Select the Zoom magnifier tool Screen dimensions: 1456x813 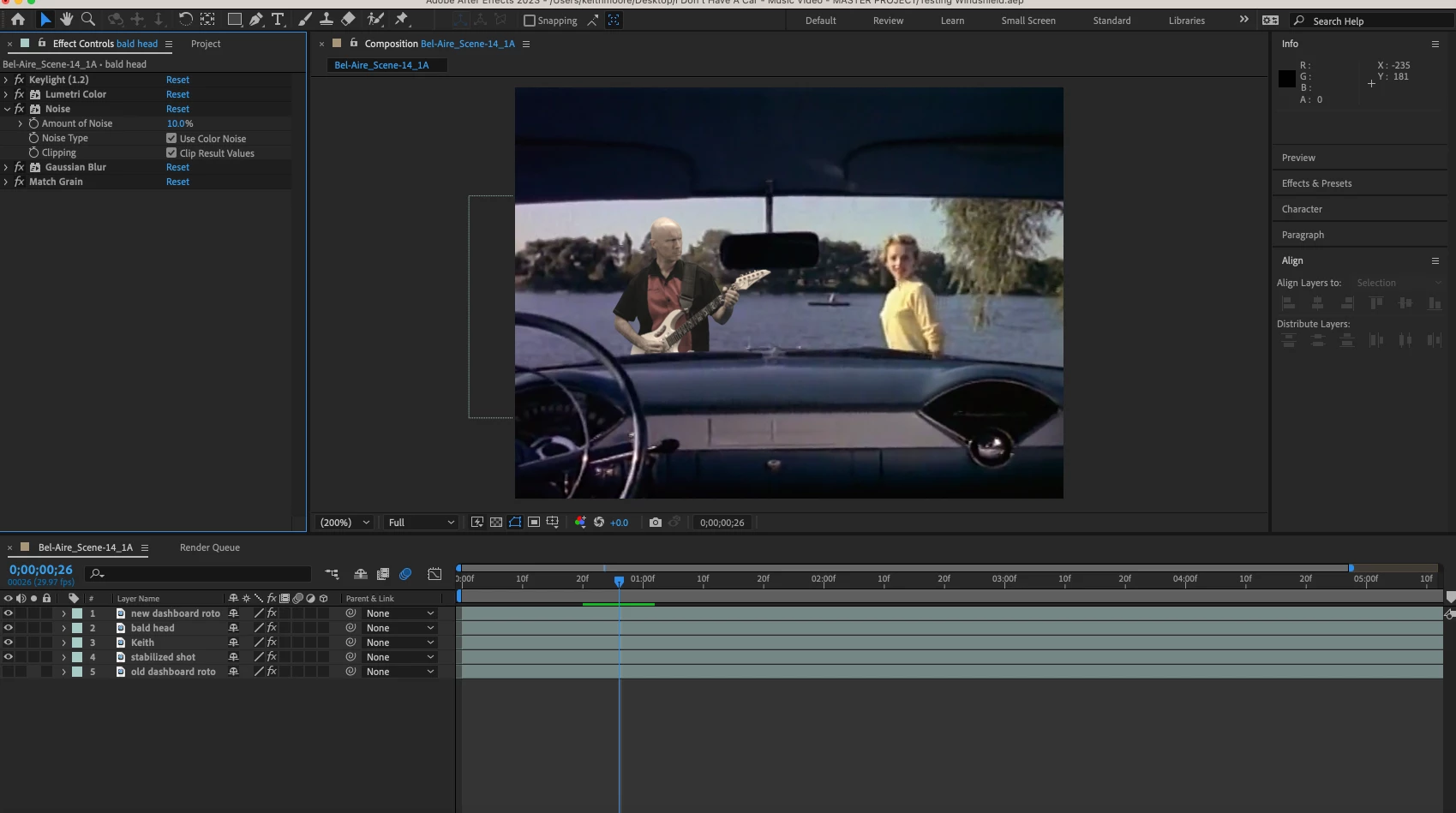pyautogui.click(x=87, y=19)
